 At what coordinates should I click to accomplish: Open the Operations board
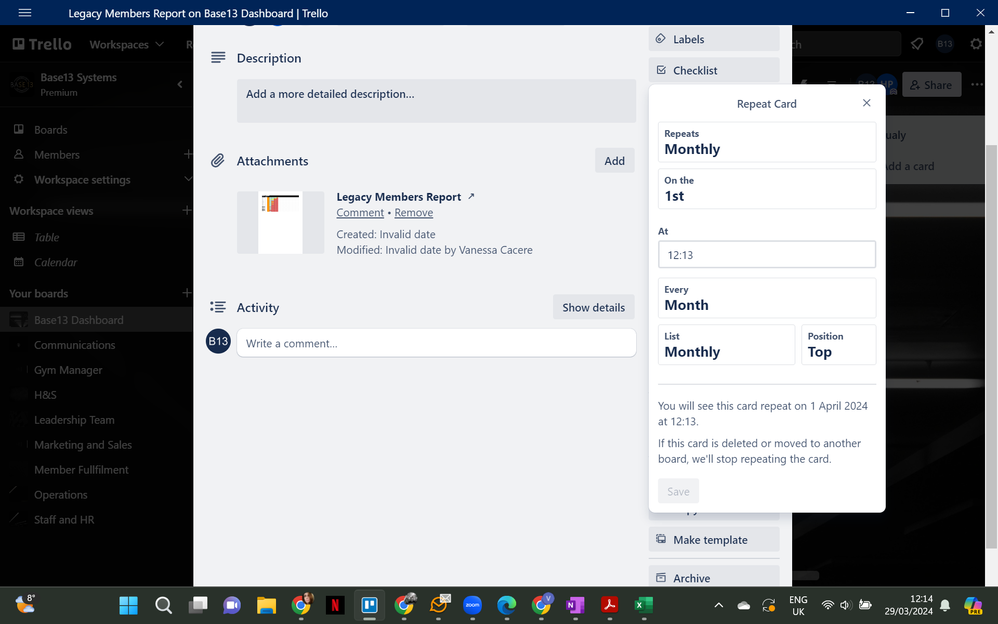[60, 495]
